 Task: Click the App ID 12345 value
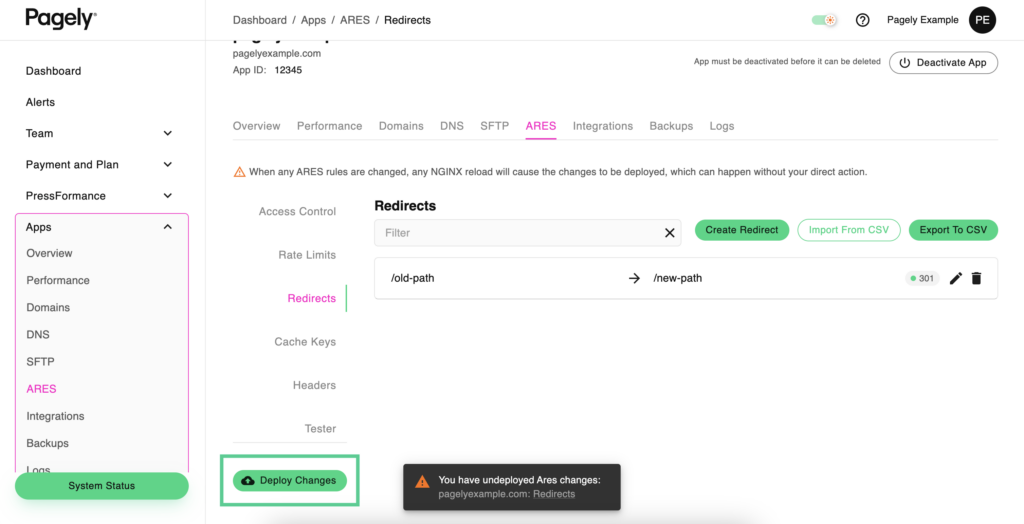point(288,70)
